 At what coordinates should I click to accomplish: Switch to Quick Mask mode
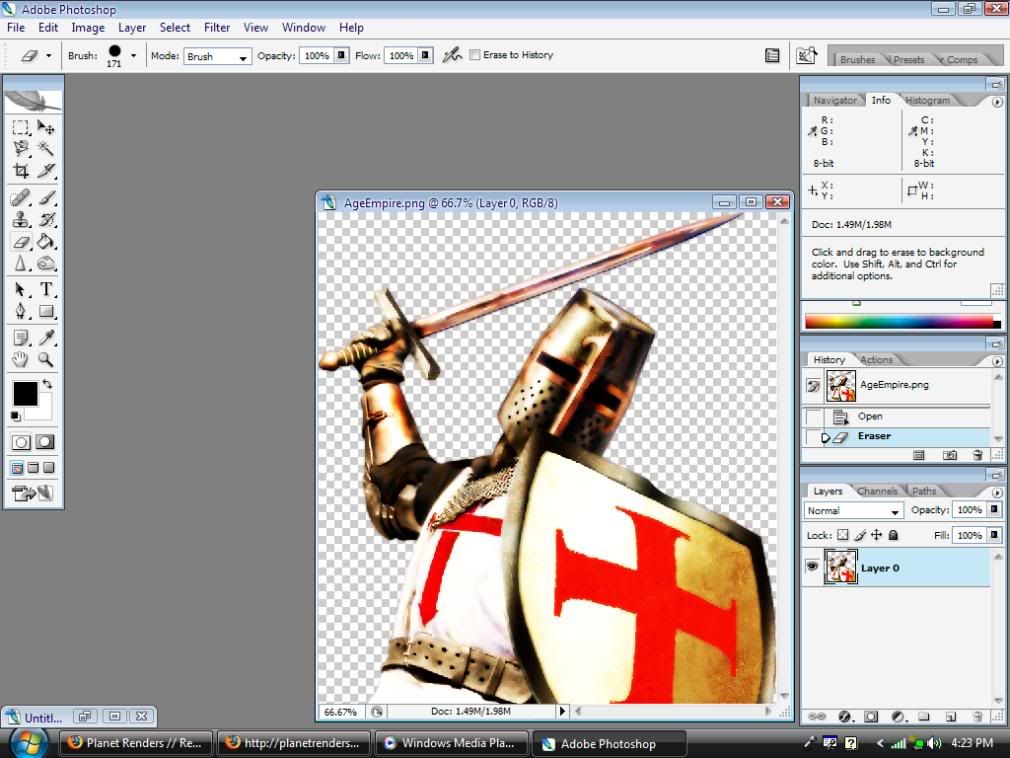45,442
